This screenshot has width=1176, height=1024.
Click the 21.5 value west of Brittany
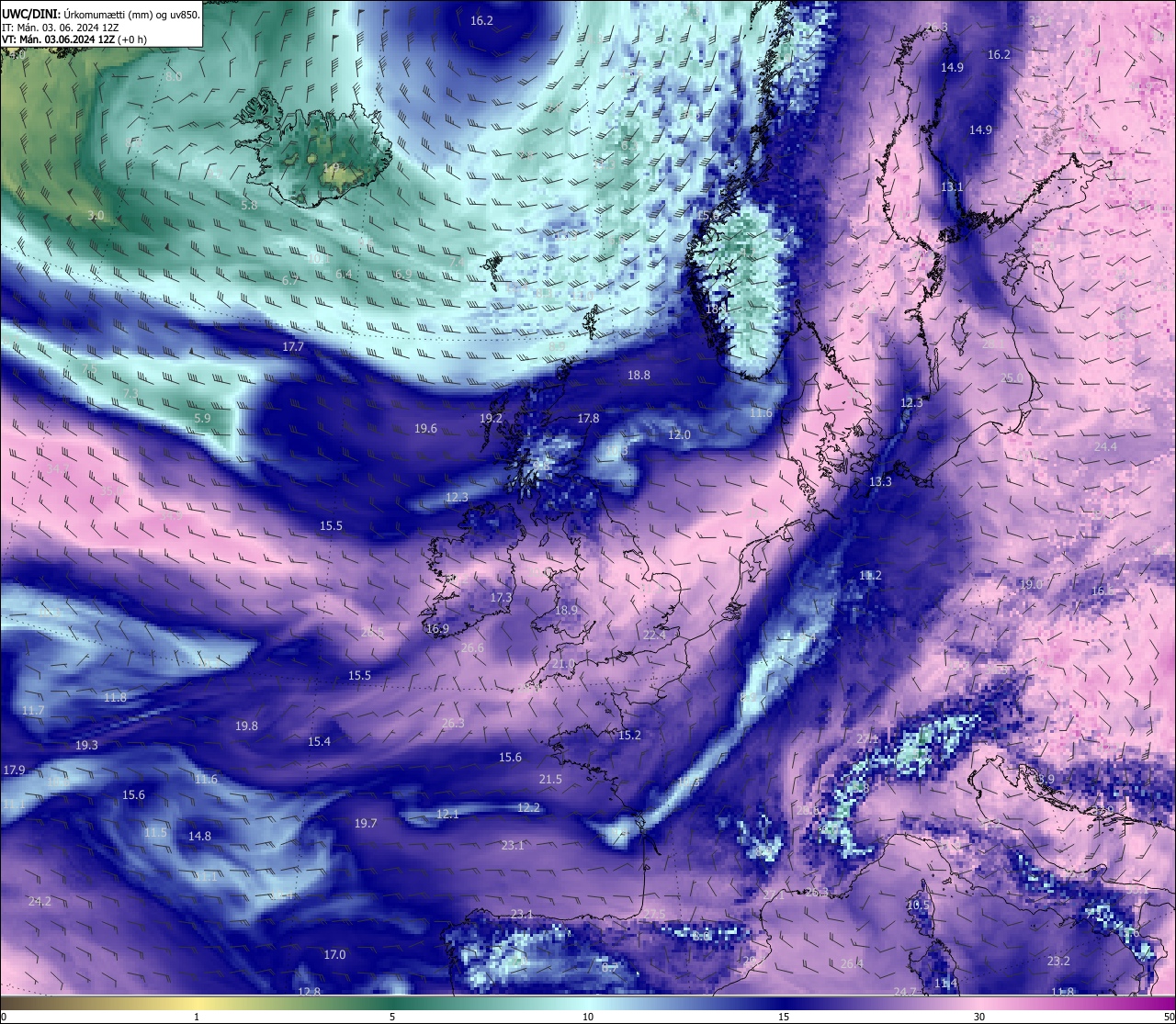(x=550, y=779)
